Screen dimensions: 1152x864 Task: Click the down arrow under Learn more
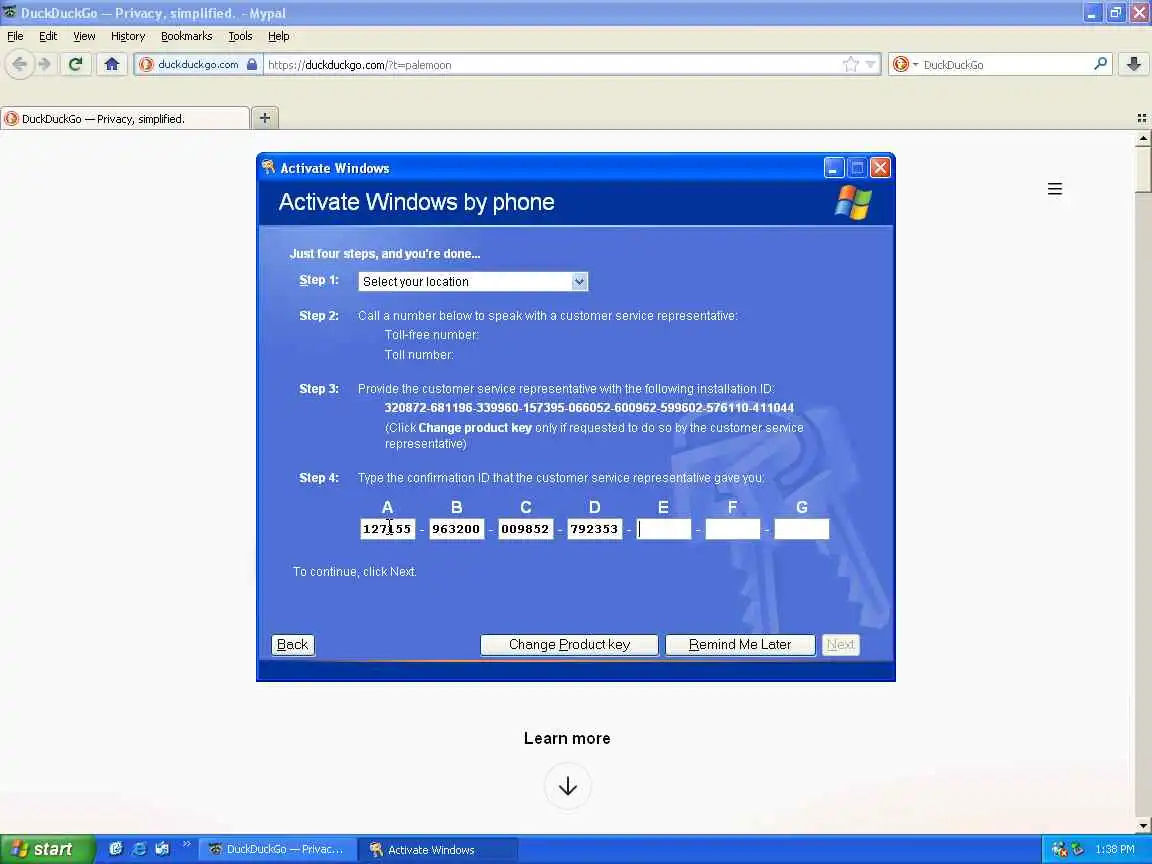point(567,787)
